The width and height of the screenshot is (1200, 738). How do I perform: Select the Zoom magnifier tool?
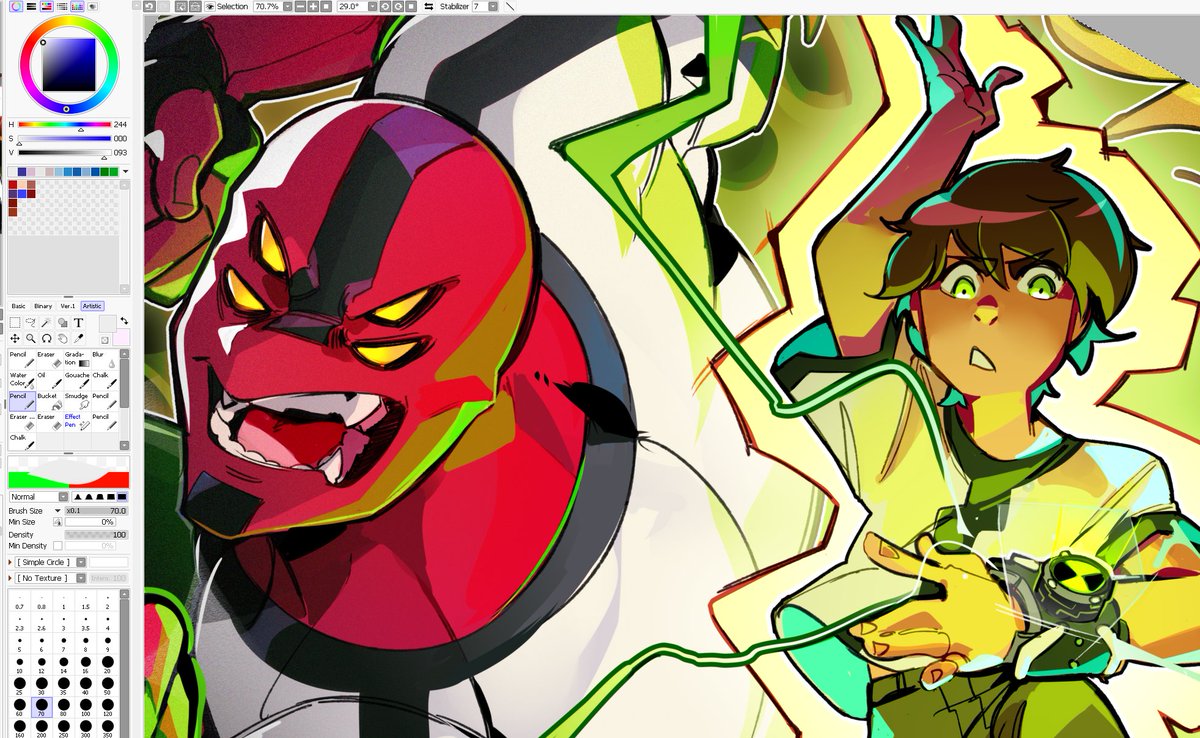tap(30, 338)
